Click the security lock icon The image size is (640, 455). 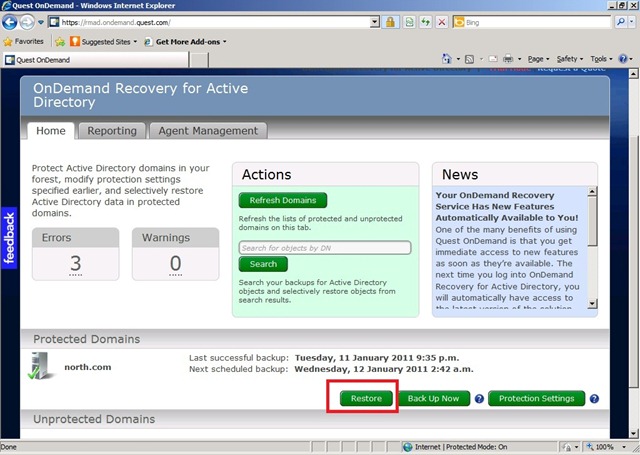390,22
